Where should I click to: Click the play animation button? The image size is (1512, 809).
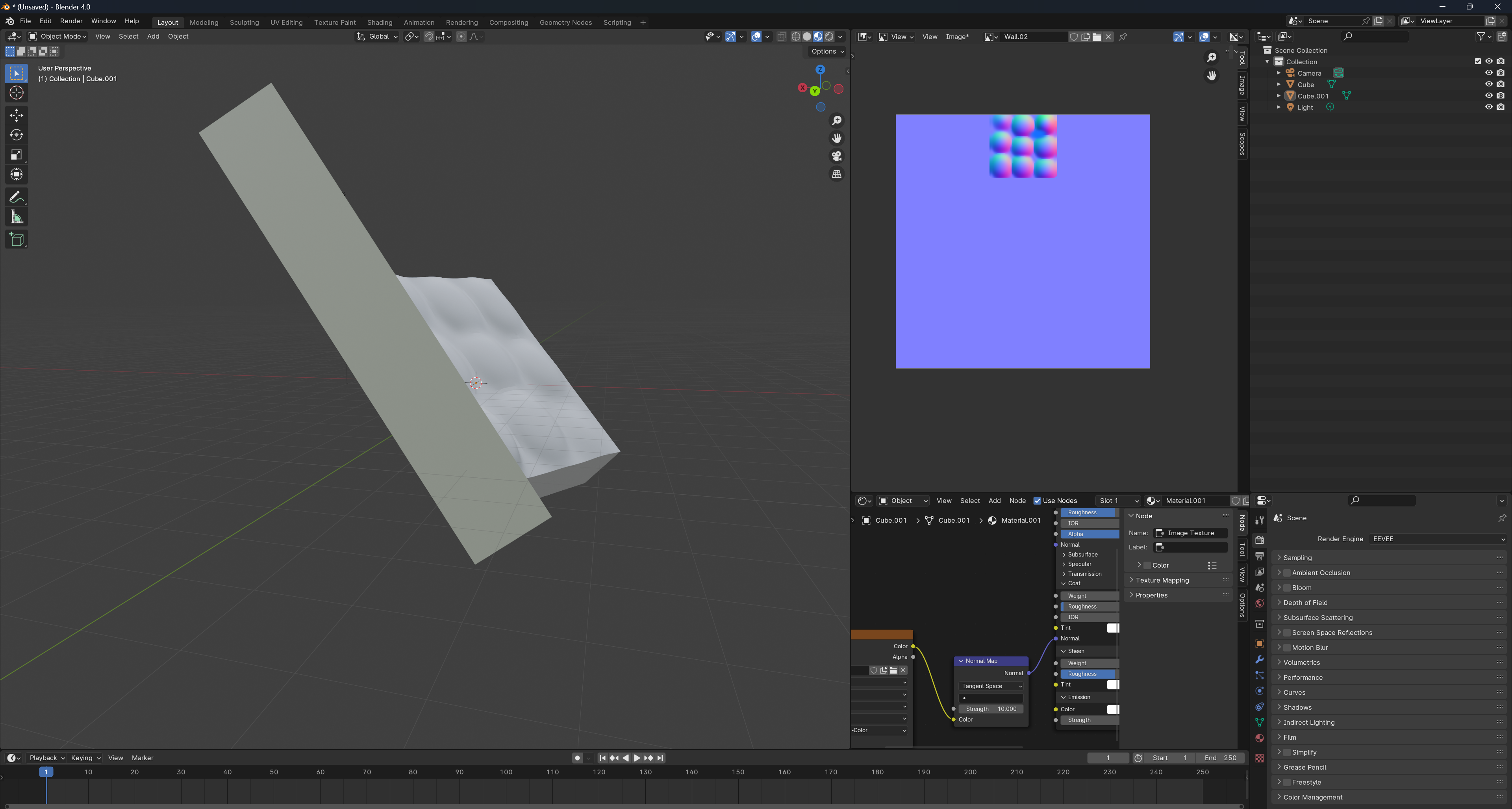[x=637, y=758]
